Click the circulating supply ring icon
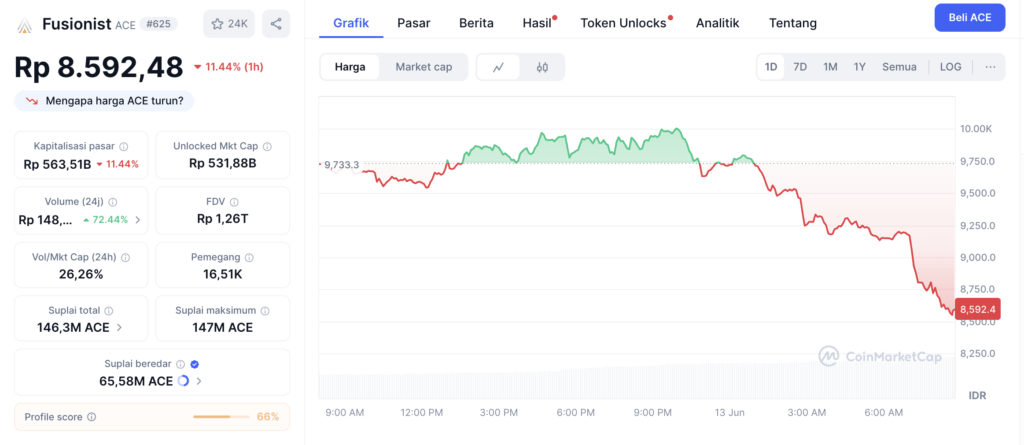 coord(184,381)
